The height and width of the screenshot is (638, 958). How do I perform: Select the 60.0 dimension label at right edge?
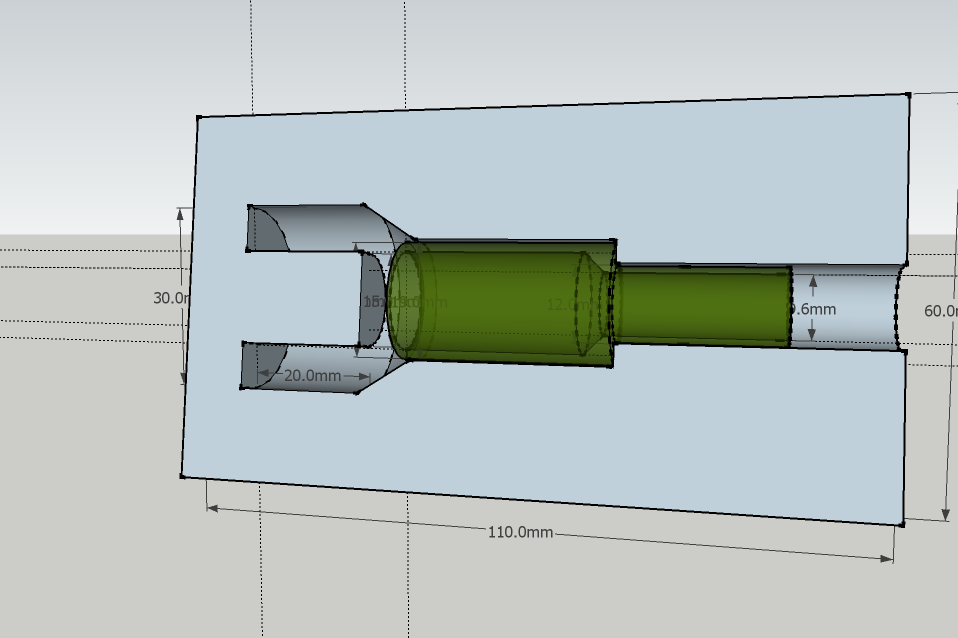click(x=940, y=311)
